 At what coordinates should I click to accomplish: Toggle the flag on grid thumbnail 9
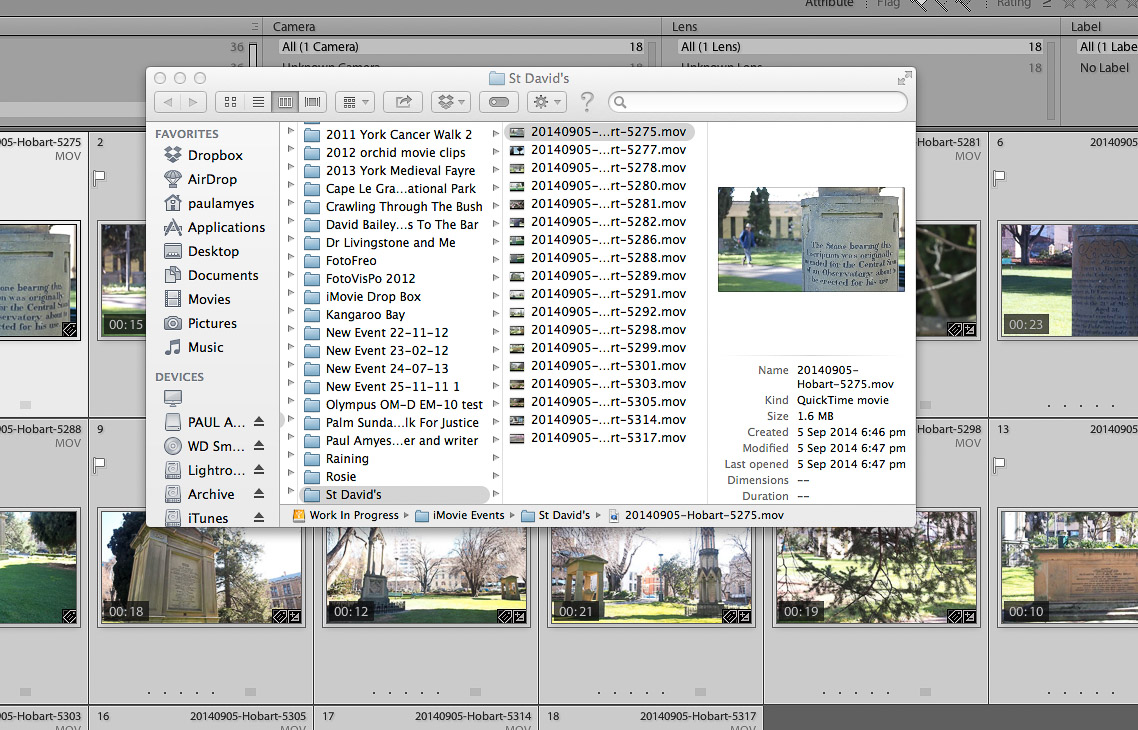[x=100, y=464]
